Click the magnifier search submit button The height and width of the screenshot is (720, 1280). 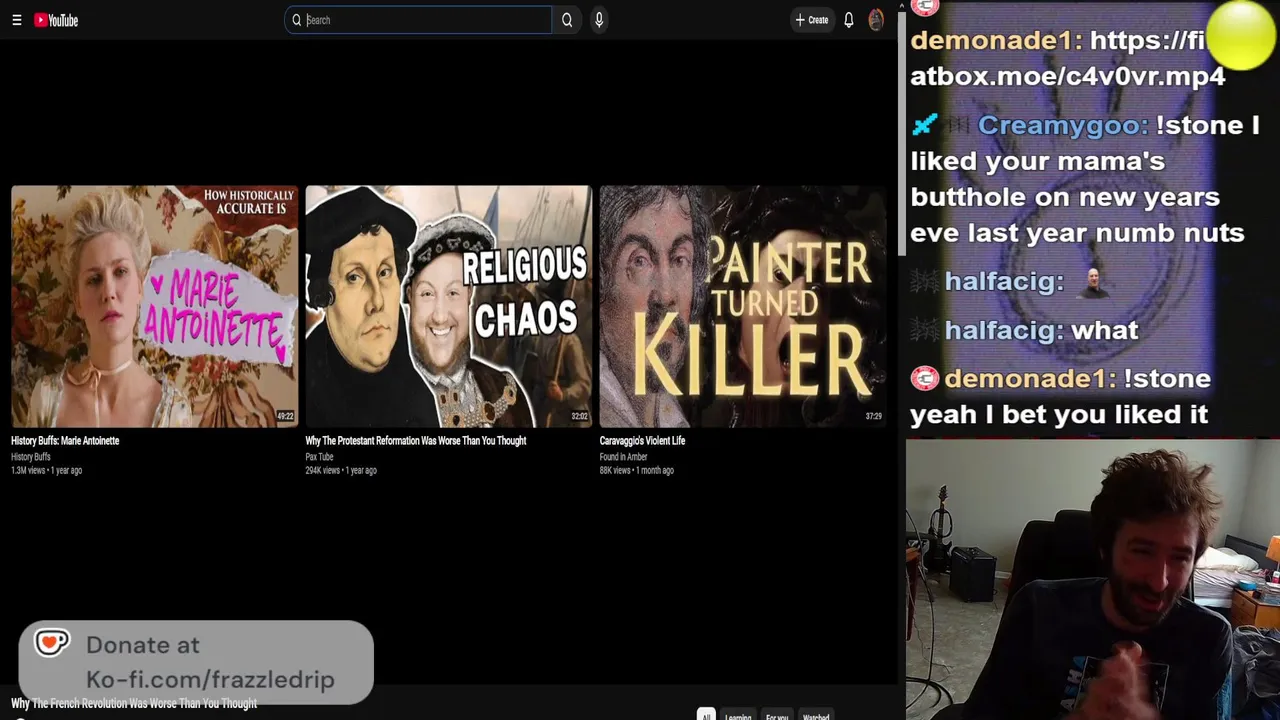click(x=567, y=20)
